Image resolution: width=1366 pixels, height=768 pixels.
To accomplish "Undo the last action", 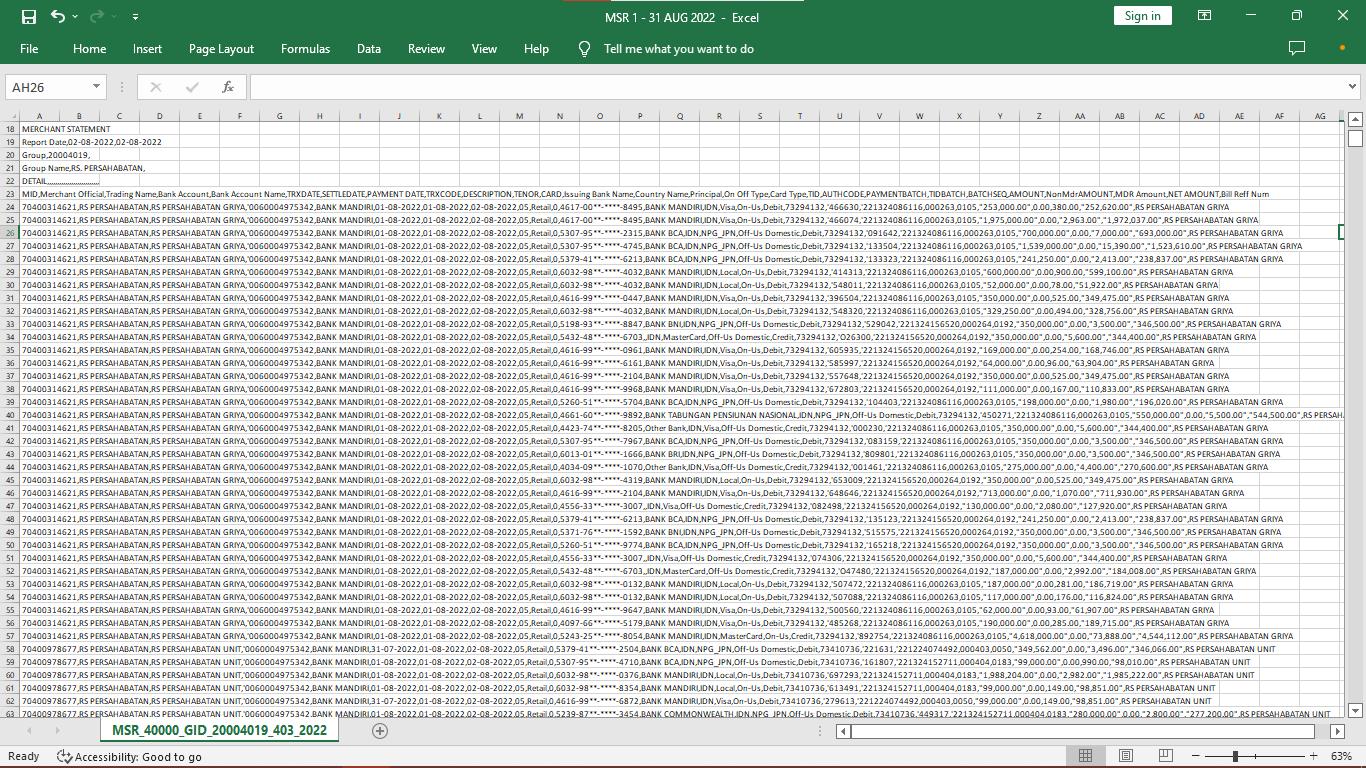I will pos(58,17).
